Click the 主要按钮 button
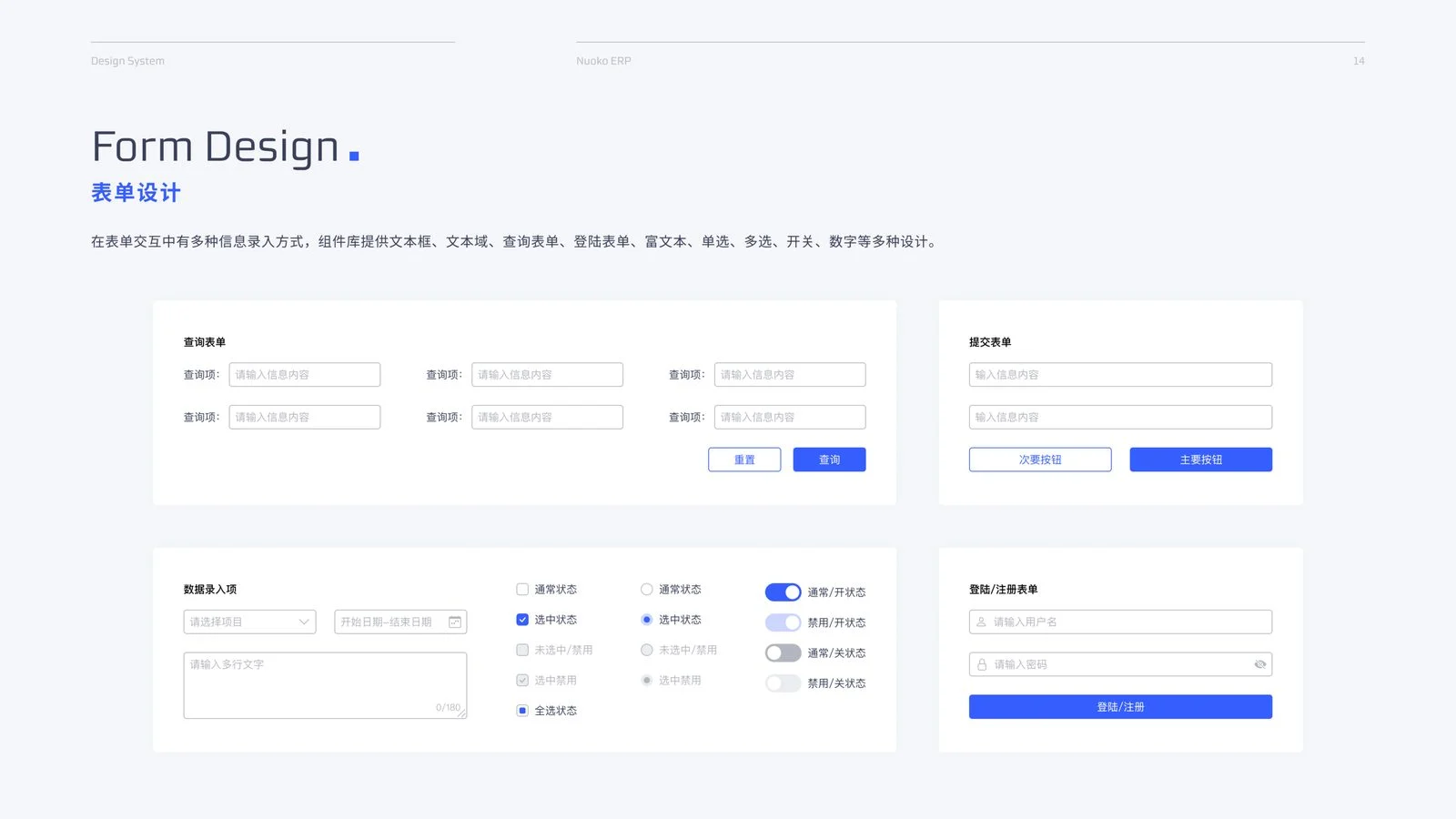 tap(1201, 460)
